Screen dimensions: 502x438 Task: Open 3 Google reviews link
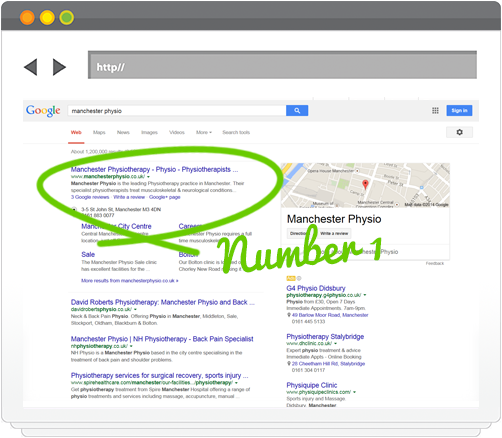[x=90, y=197]
